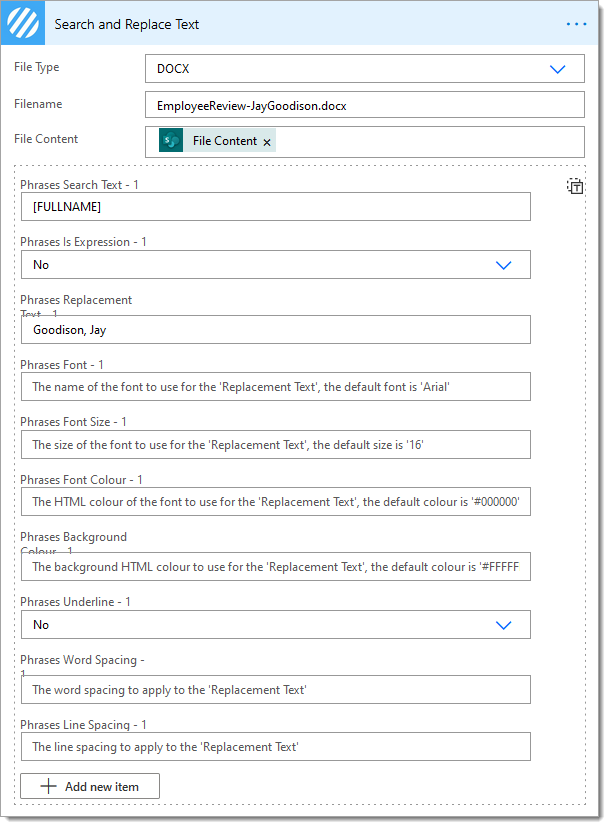Click the Phrases Word Spacing field

(x=275, y=689)
